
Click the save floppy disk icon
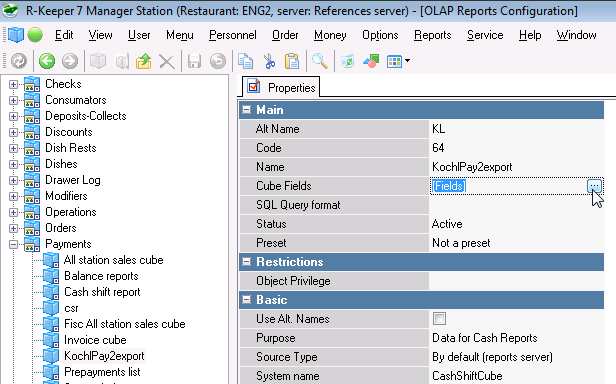click(194, 61)
